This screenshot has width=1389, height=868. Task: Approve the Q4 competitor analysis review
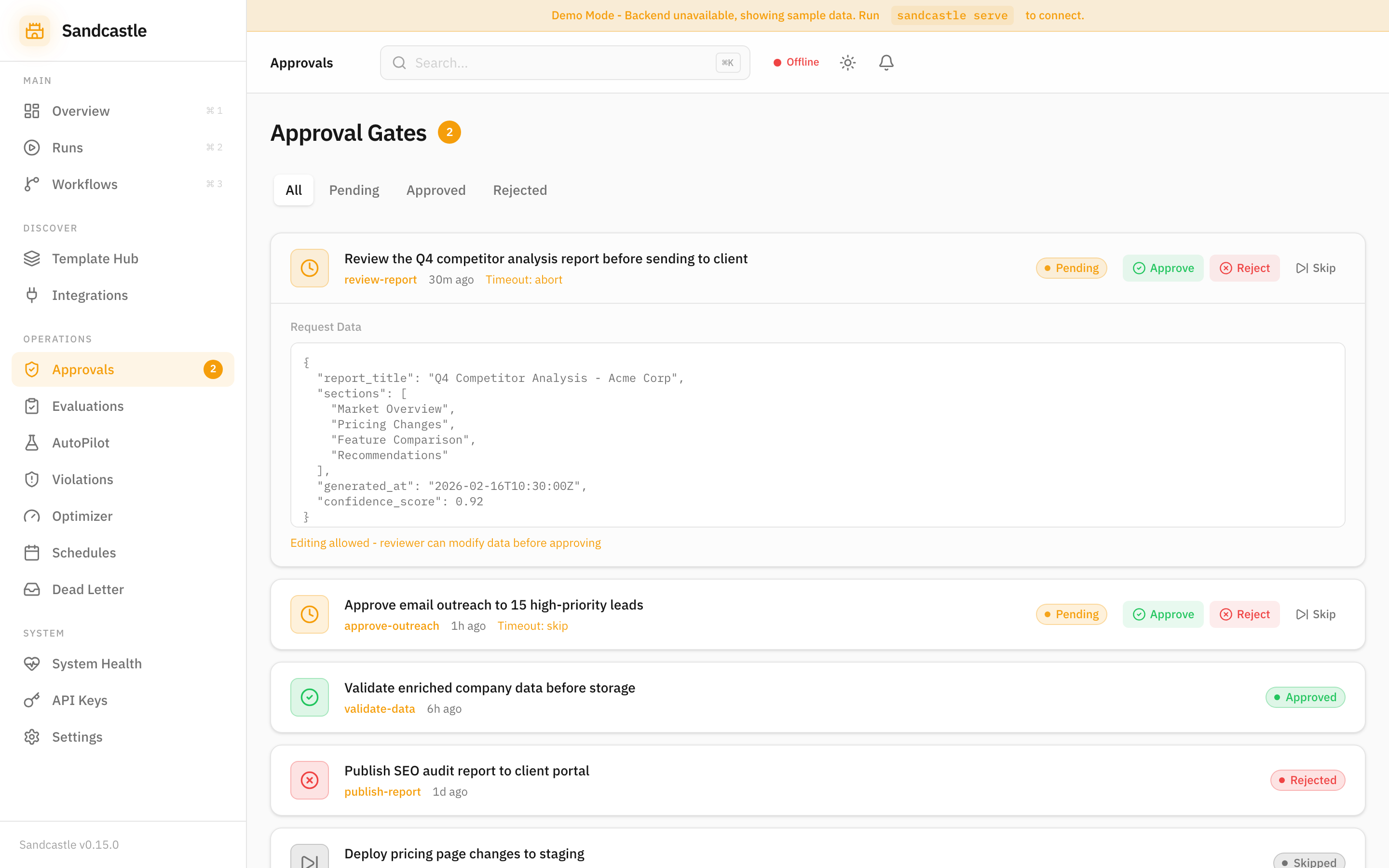click(1162, 268)
